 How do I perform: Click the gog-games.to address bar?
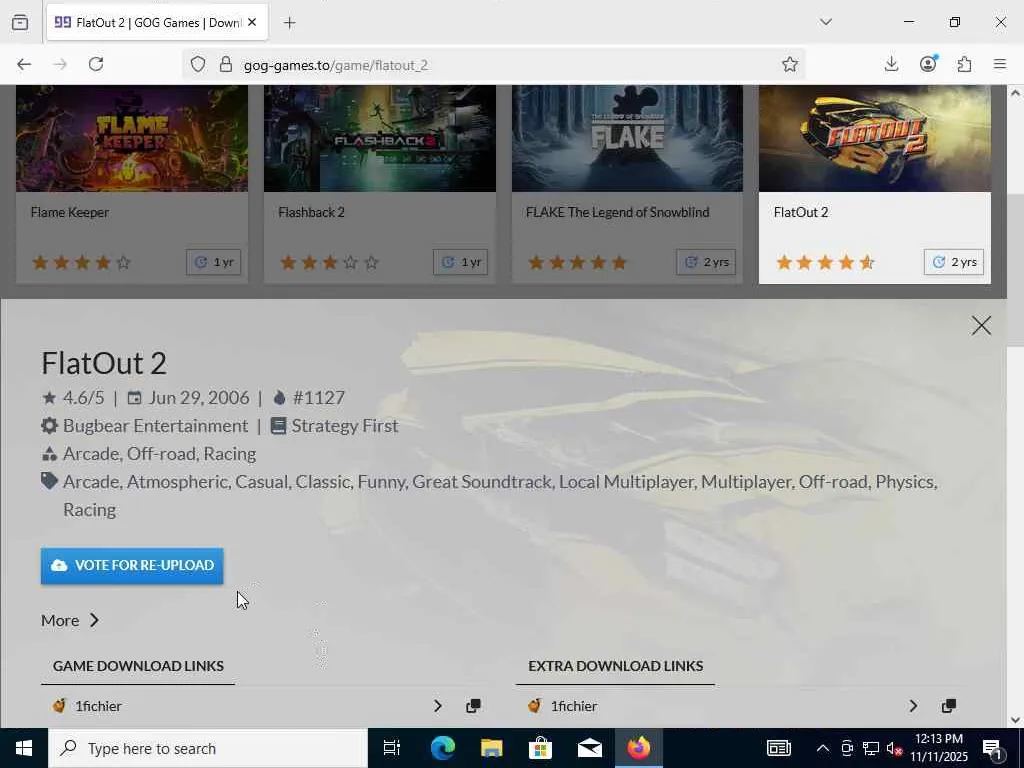point(496,65)
